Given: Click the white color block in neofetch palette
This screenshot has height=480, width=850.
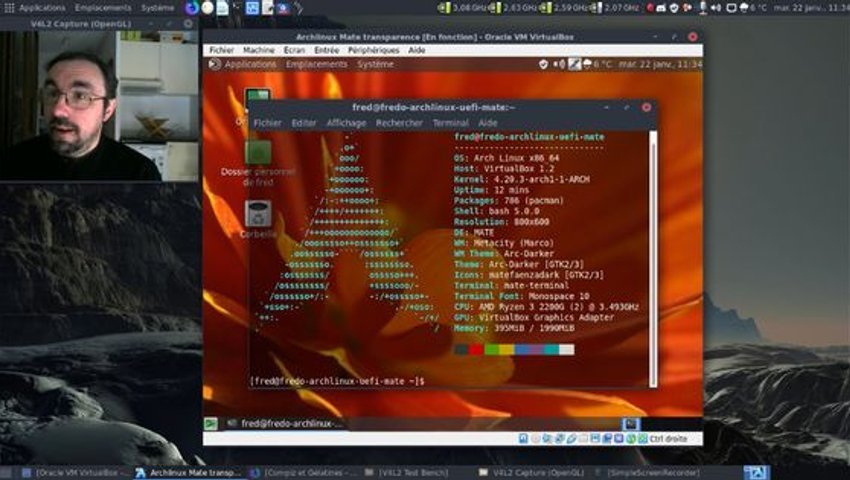Looking at the screenshot, I should [x=566, y=350].
